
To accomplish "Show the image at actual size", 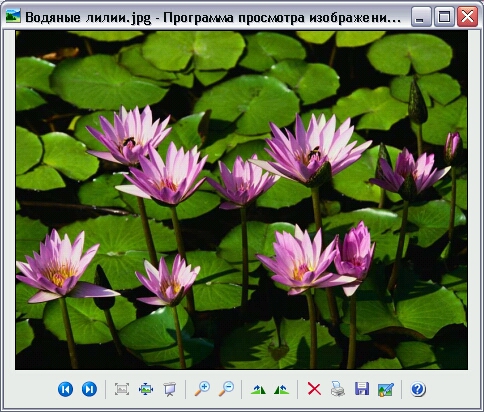I will pos(146,389).
